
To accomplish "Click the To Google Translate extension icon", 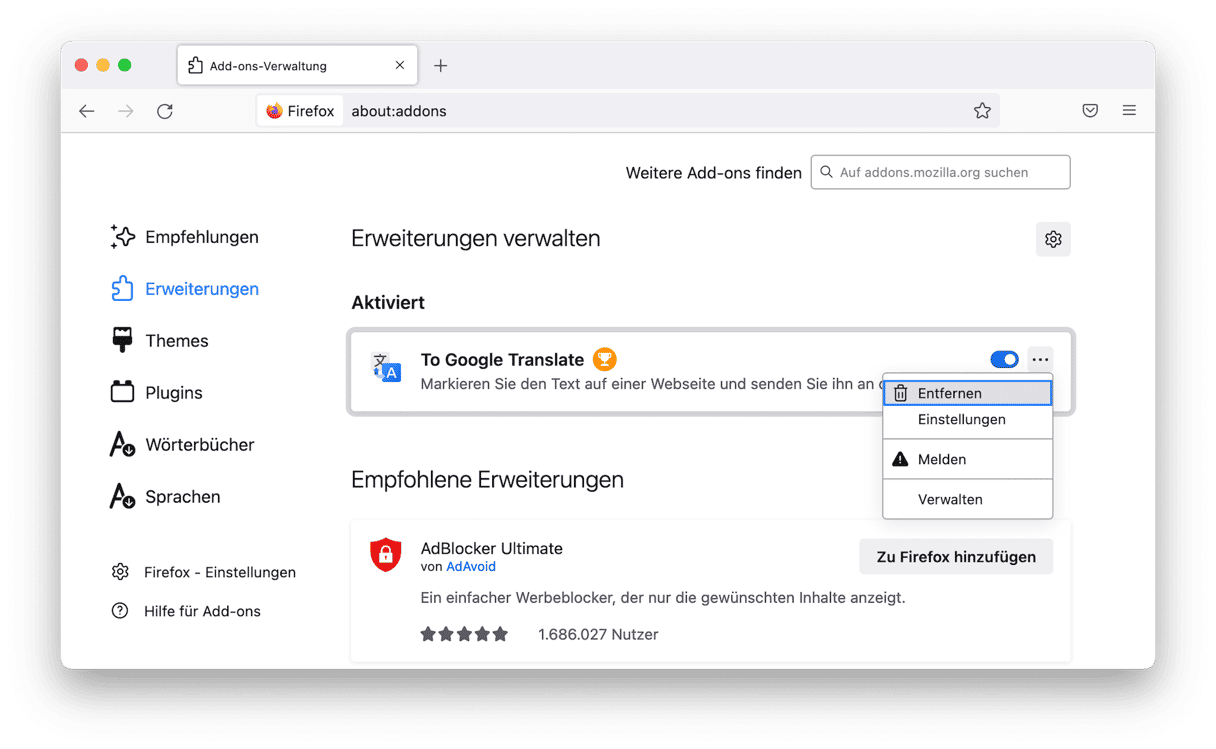I will click(386, 368).
